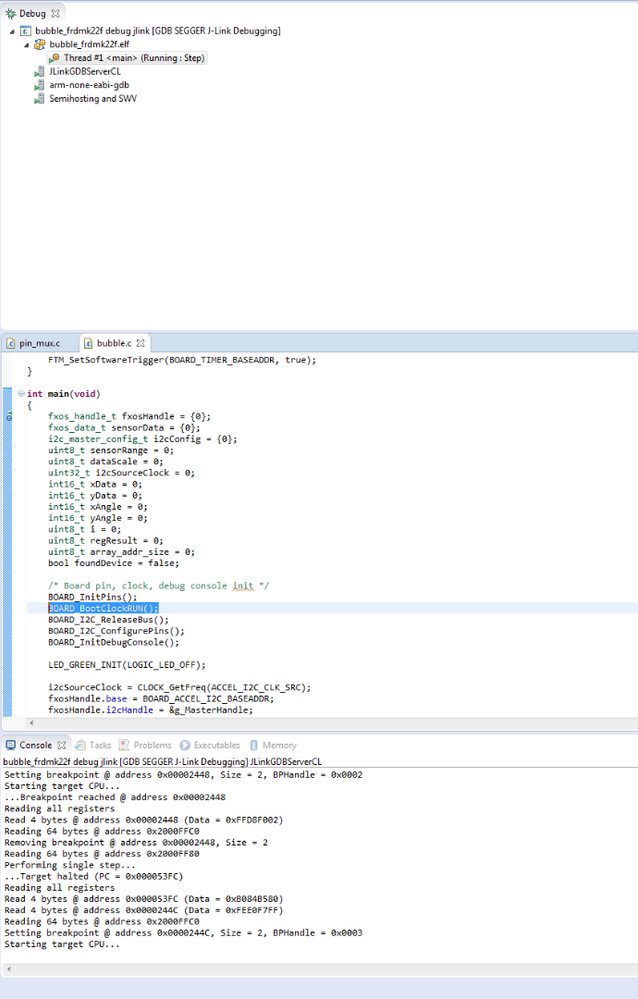
Task: Click the process icon beside Semihosting and SWV
Action: pos(40,99)
